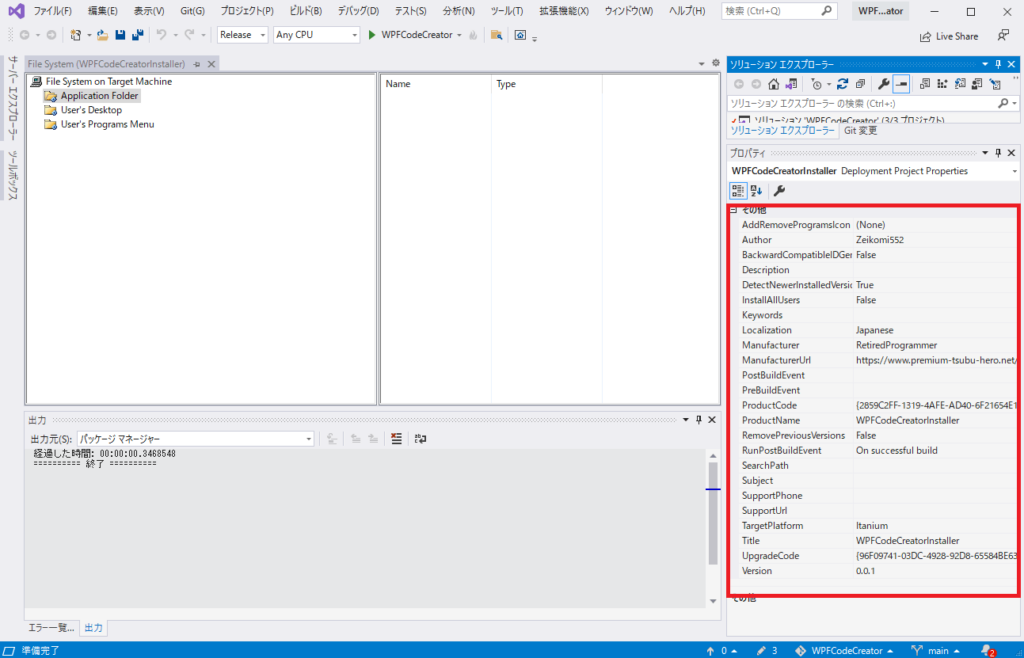Click the Visual Studio search box (Ctrl+Q)
The height and width of the screenshot is (658, 1024).
click(779, 11)
